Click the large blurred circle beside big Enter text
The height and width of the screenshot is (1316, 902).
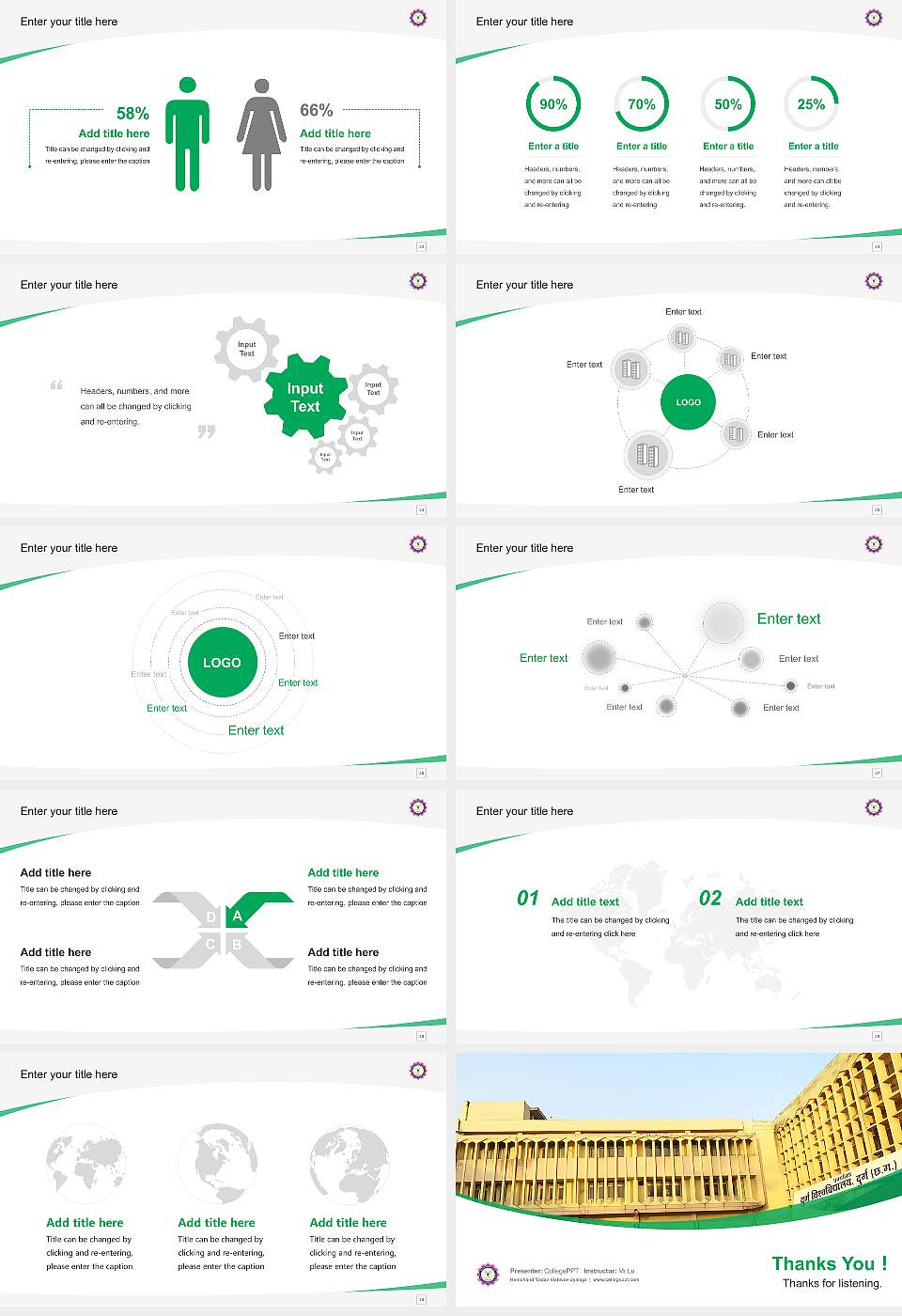[x=723, y=622]
